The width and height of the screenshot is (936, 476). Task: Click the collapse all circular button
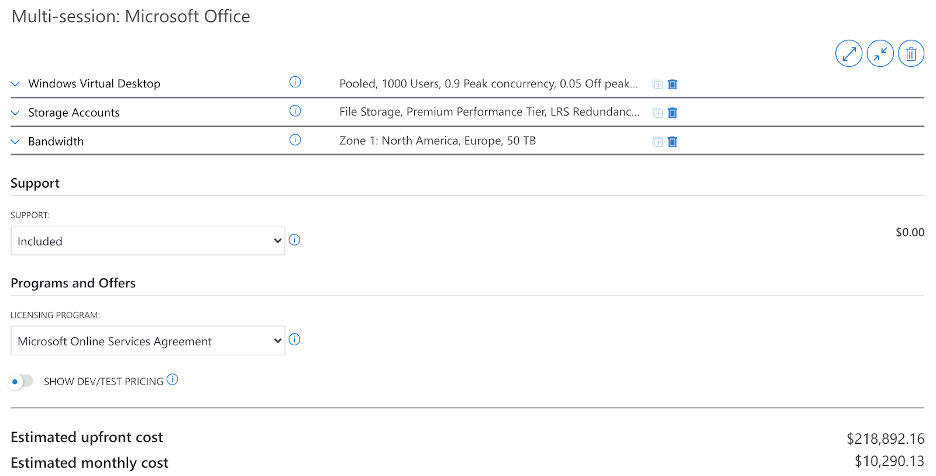[x=880, y=54]
